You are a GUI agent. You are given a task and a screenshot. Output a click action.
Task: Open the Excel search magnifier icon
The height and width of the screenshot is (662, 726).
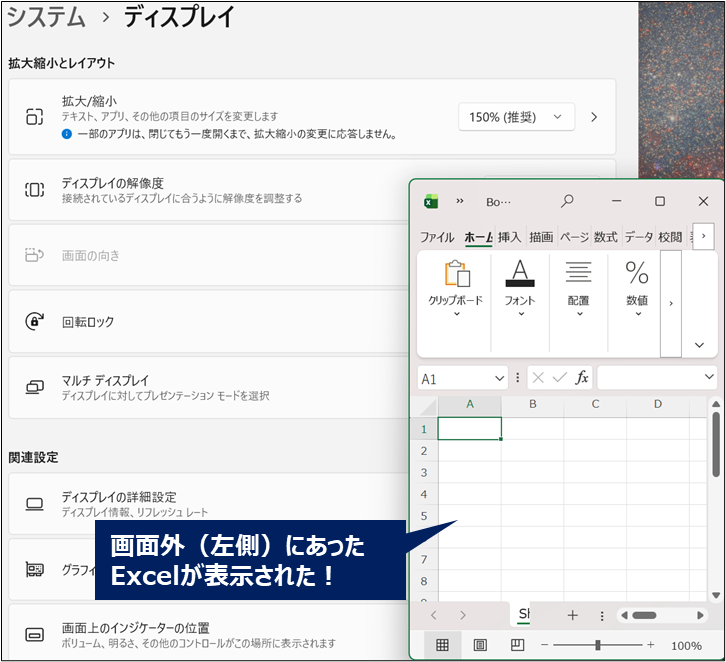(567, 201)
